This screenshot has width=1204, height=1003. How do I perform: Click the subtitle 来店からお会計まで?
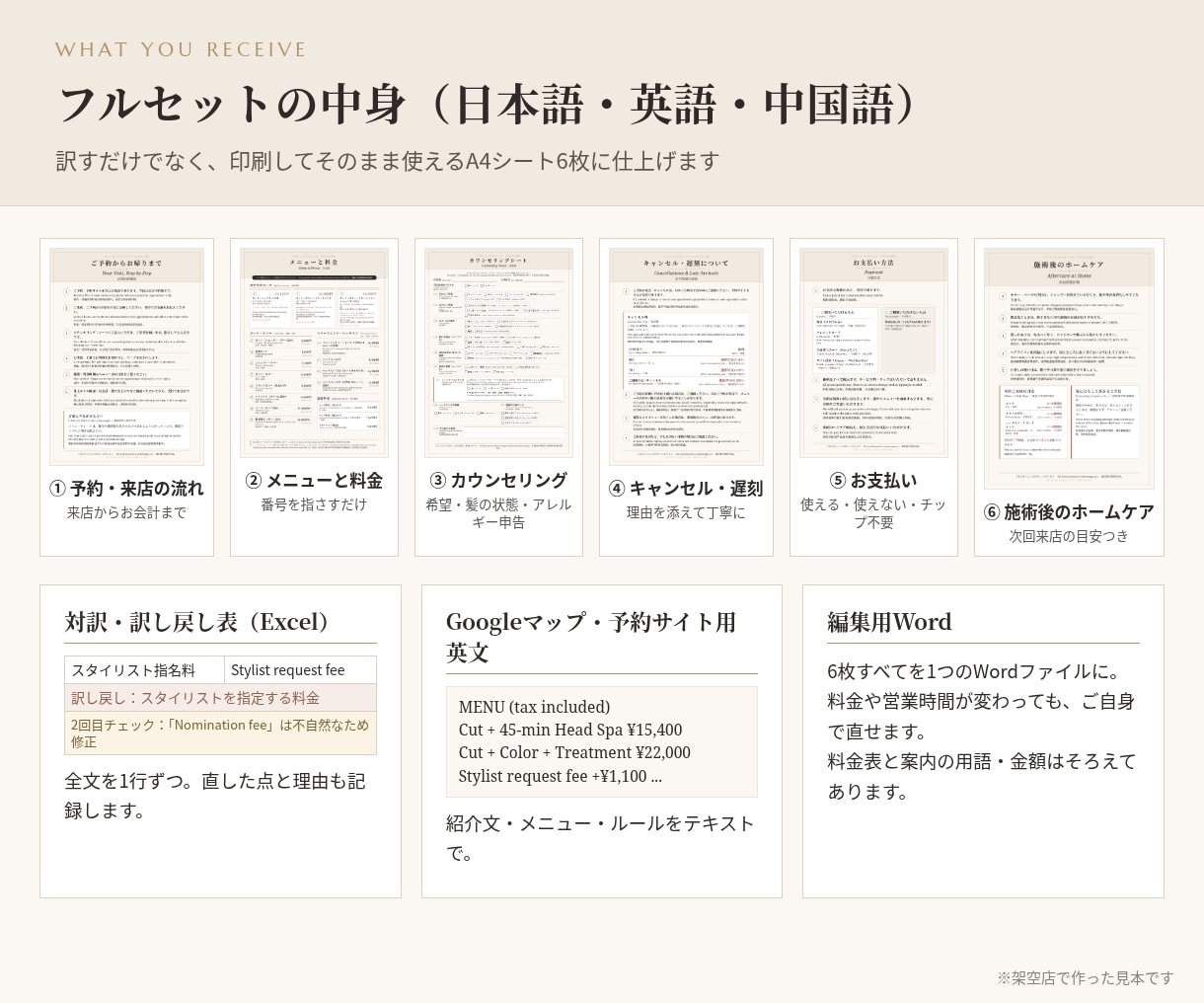click(126, 513)
